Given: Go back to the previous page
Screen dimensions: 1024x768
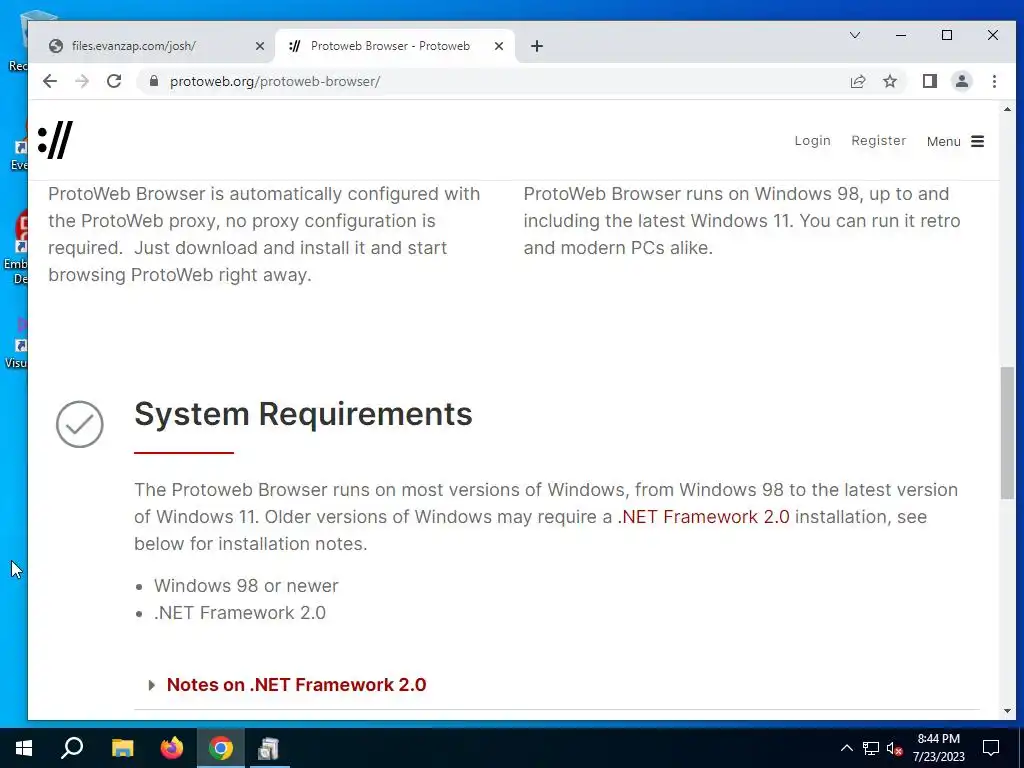Looking at the screenshot, I should click(x=50, y=81).
